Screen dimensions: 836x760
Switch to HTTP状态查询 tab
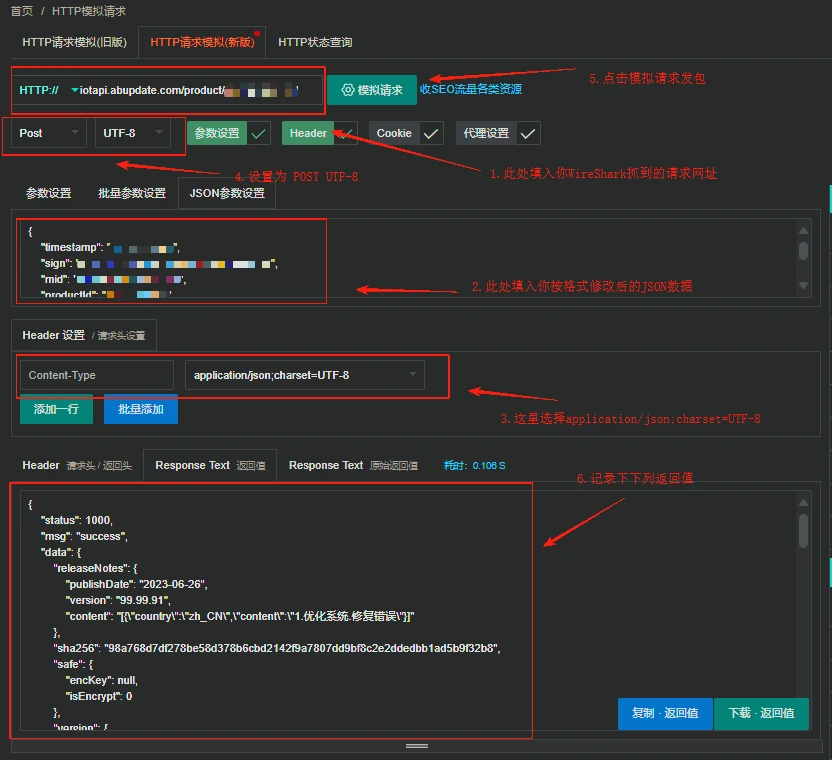tap(315, 42)
